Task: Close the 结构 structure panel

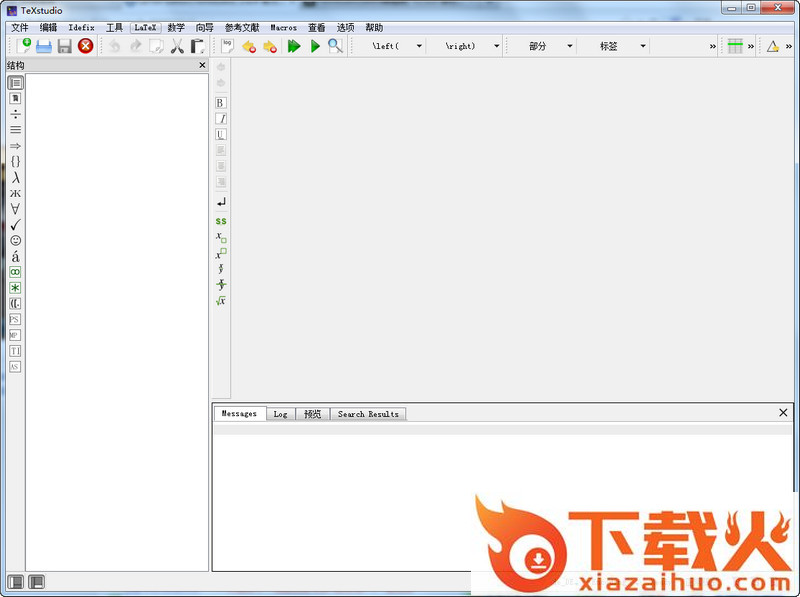Action: [202, 66]
